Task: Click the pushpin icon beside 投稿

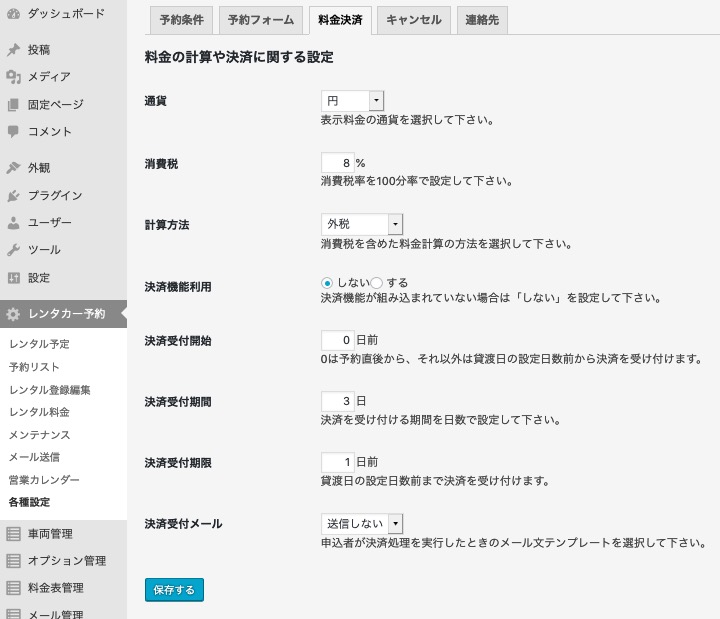Action: click(x=13, y=50)
